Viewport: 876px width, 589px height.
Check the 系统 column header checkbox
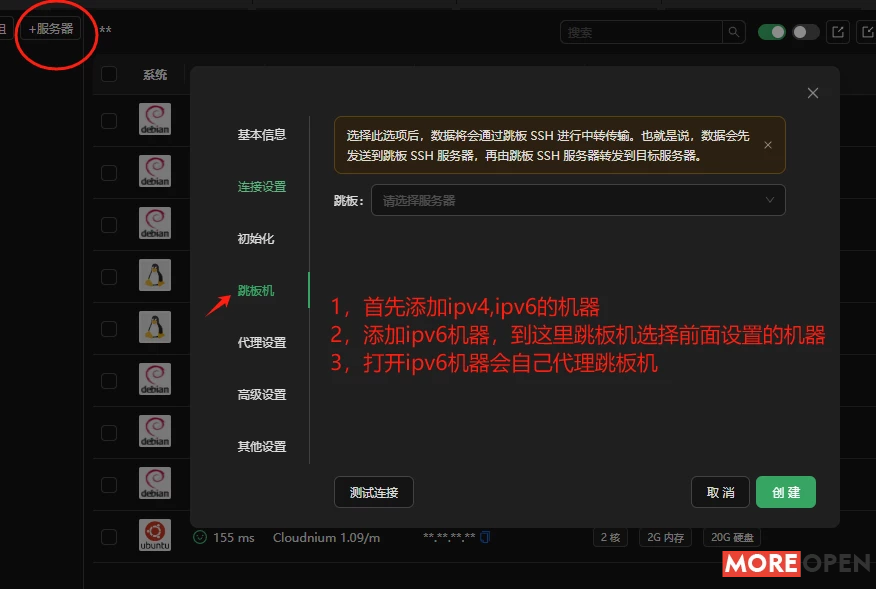tap(108, 73)
